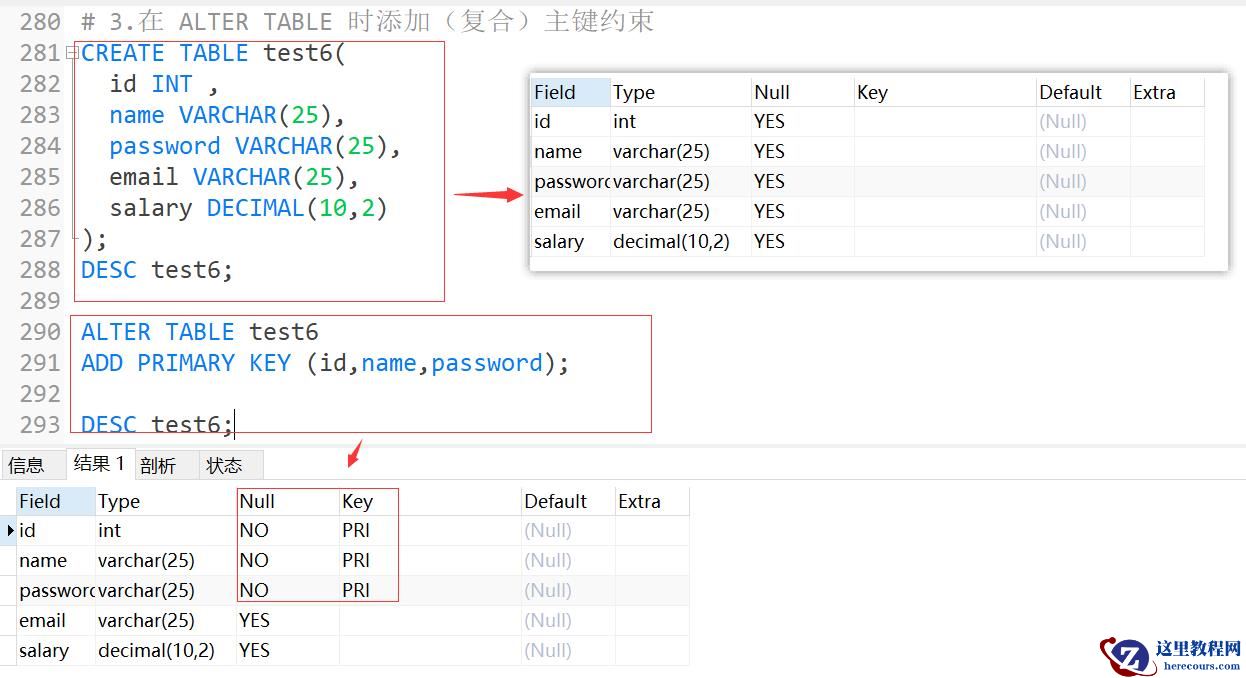1246x678 pixels.
Task: Click line number 287 in the gutter
Action: [x=40, y=239]
